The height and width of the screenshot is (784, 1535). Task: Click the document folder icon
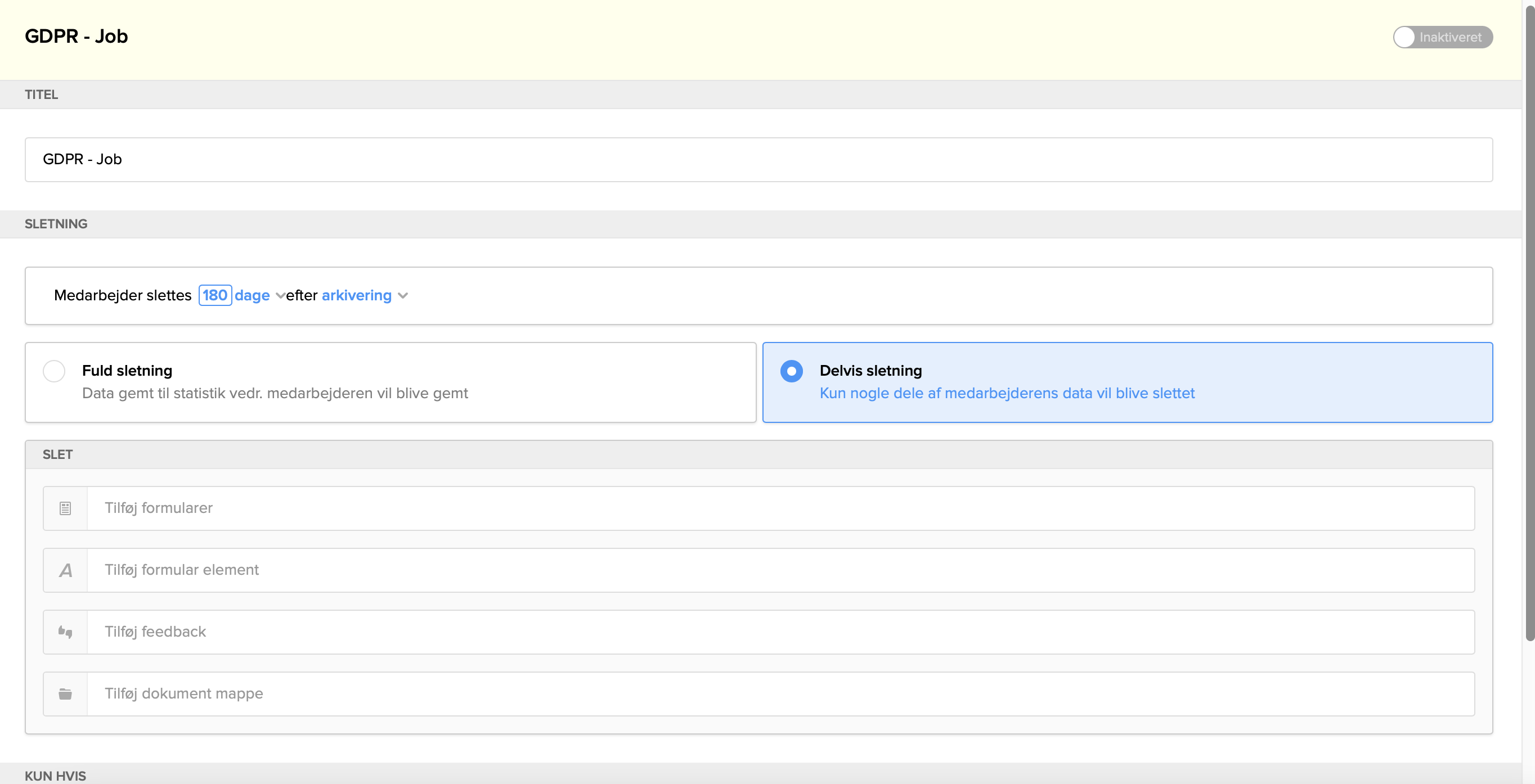coord(65,694)
